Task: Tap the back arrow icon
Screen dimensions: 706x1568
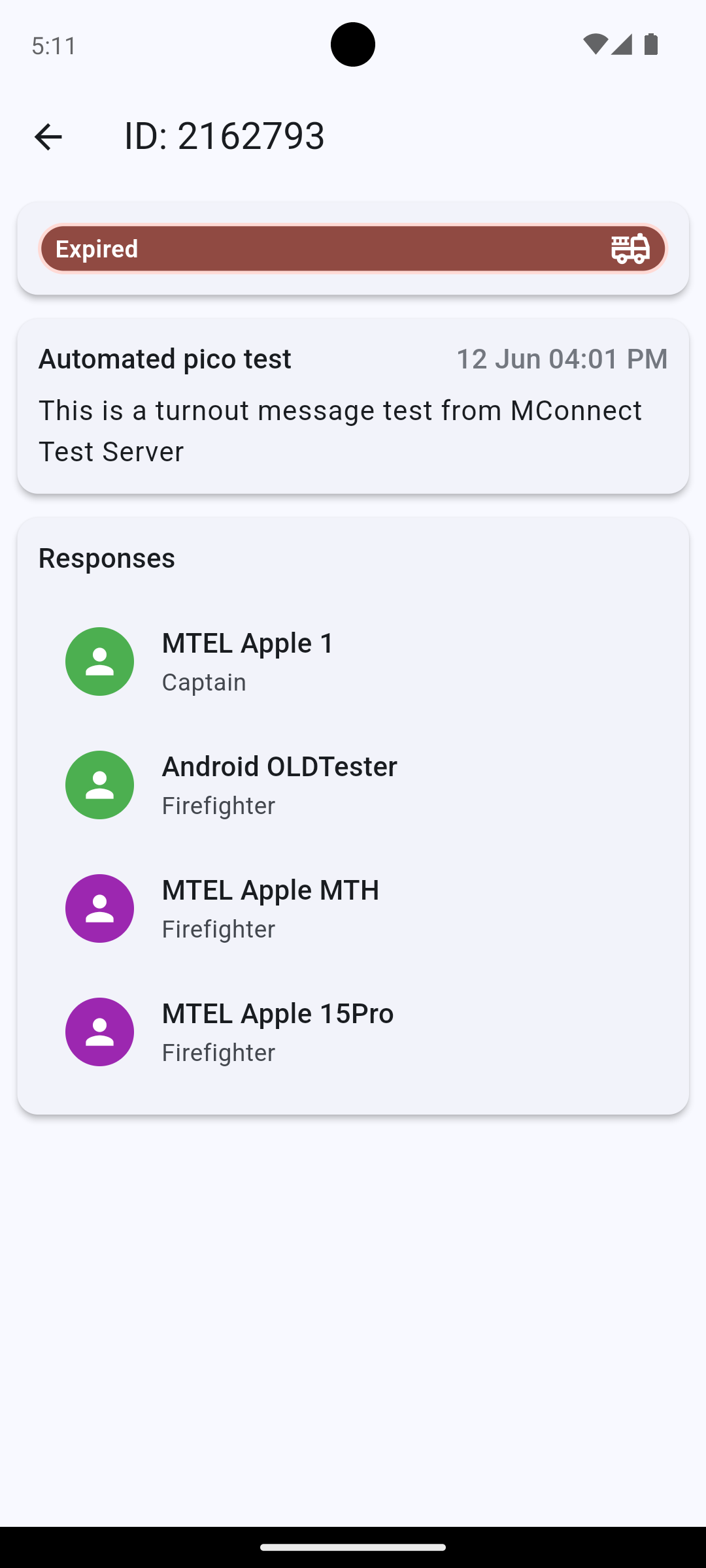Action: tap(48, 137)
